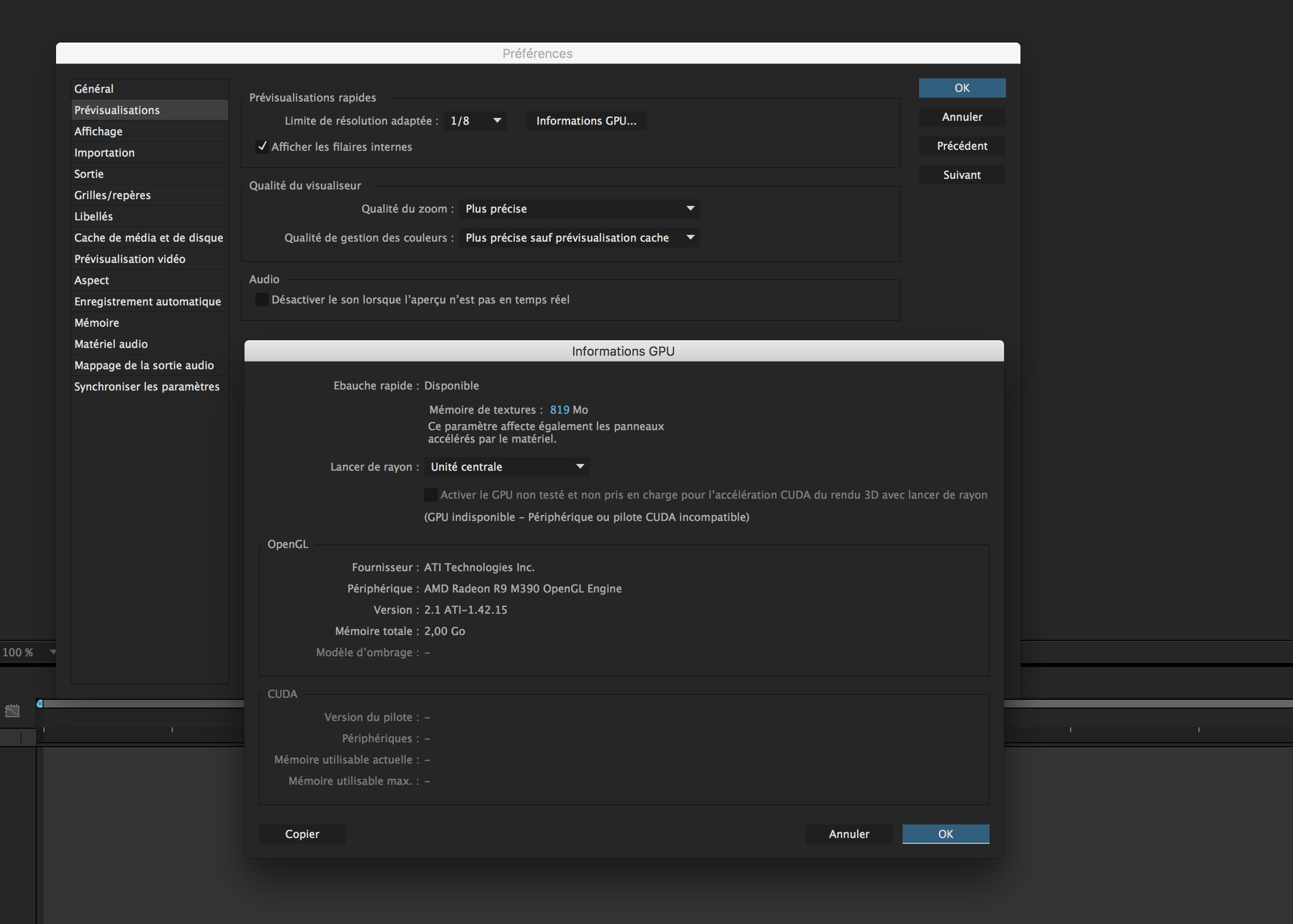
Task: Expand the Qualité du zoom dropdown
Action: pos(578,209)
